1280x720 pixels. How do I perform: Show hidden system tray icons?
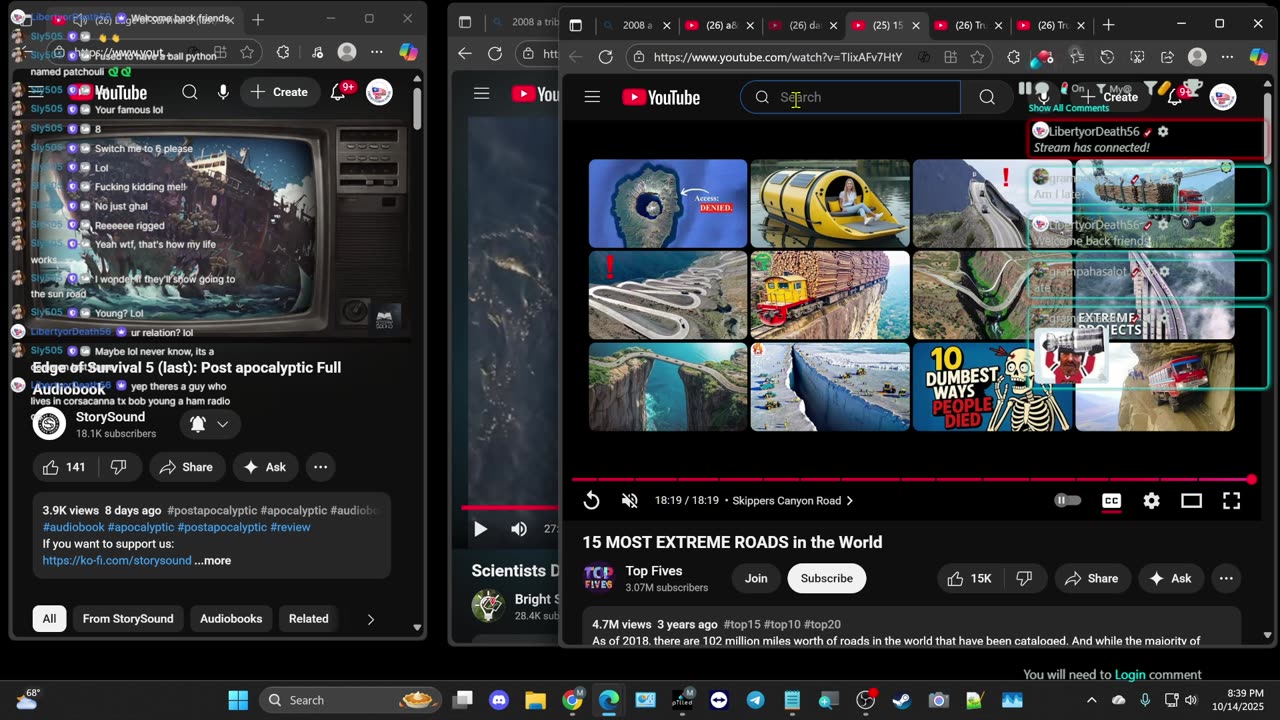click(x=1091, y=700)
